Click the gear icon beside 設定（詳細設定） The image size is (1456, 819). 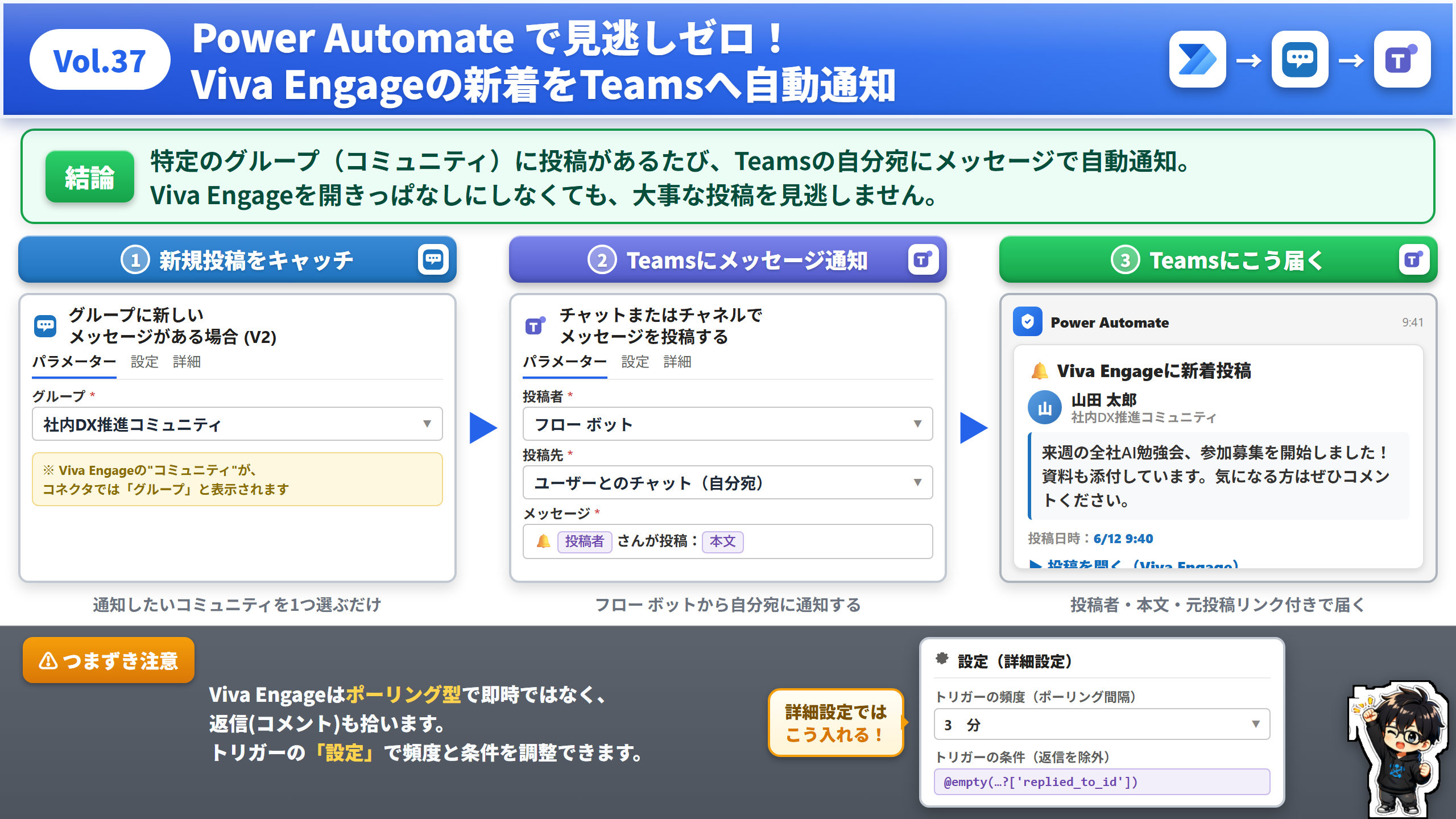[942, 659]
